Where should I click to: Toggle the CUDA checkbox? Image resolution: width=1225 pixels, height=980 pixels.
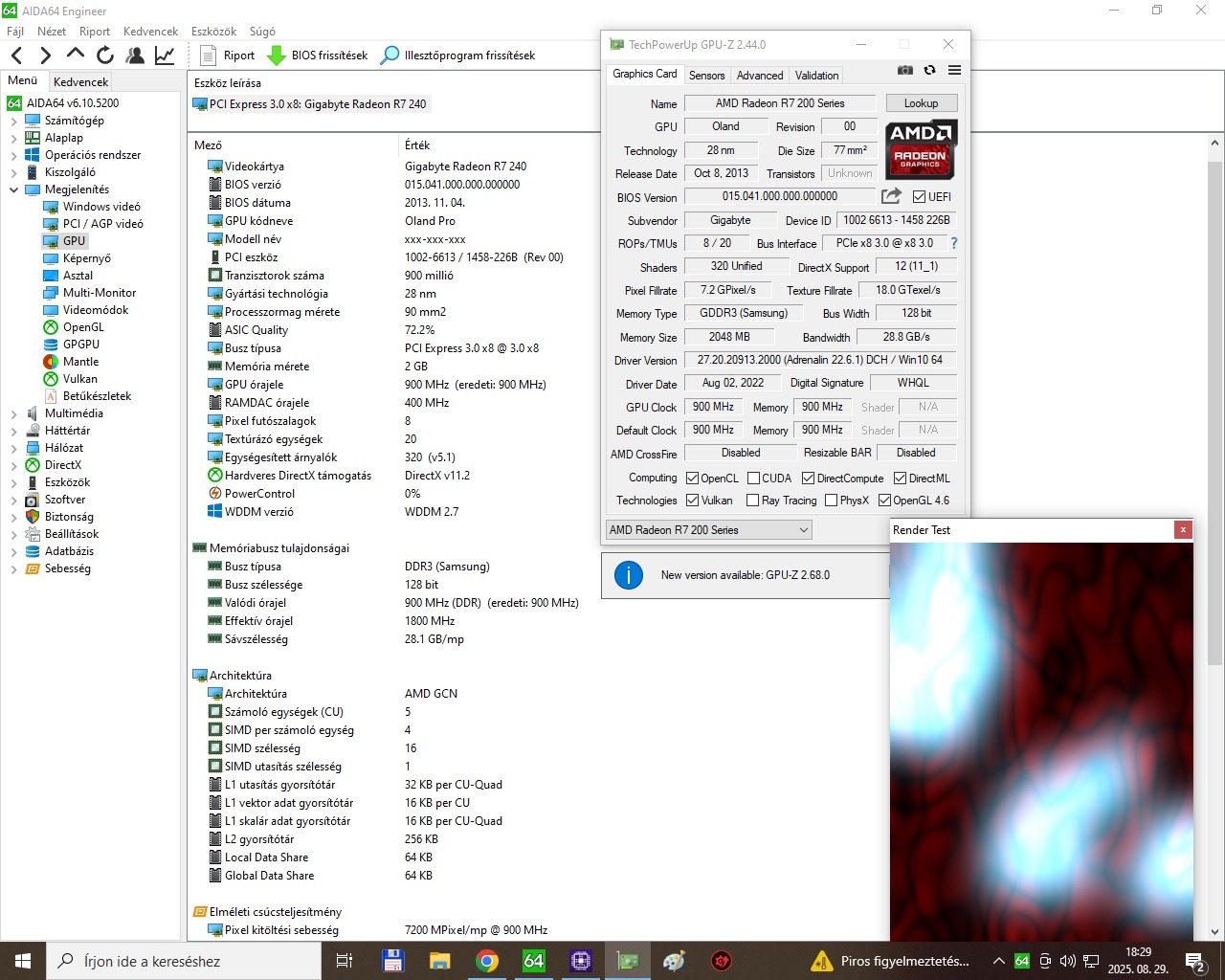[753, 478]
